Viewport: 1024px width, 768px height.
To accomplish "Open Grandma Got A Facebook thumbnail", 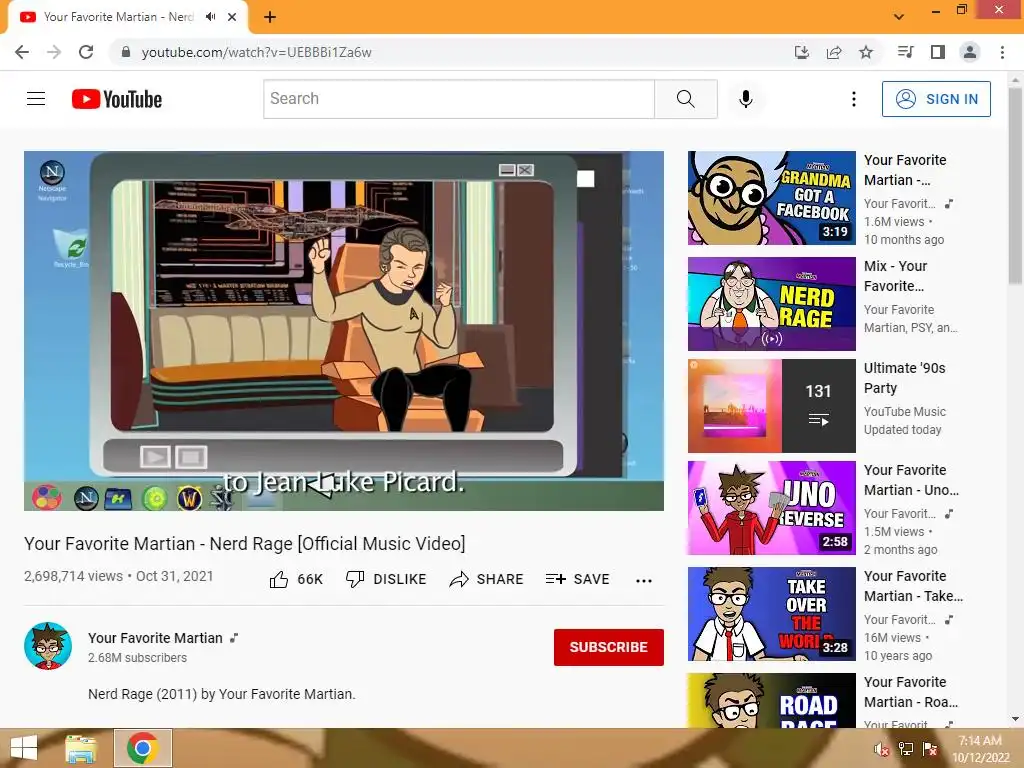I will click(772, 198).
